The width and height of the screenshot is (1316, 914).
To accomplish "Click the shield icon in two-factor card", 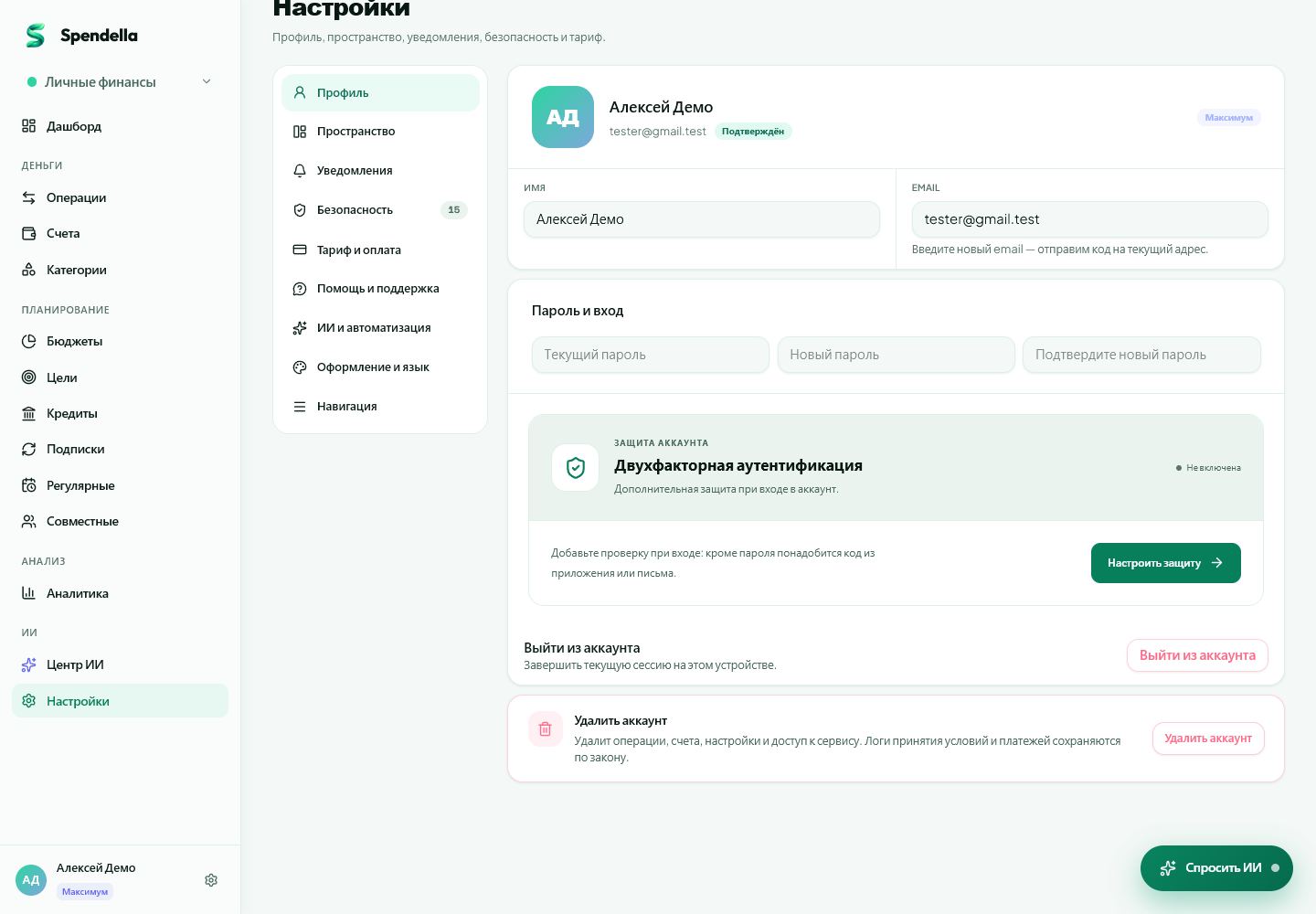I will tap(576, 468).
